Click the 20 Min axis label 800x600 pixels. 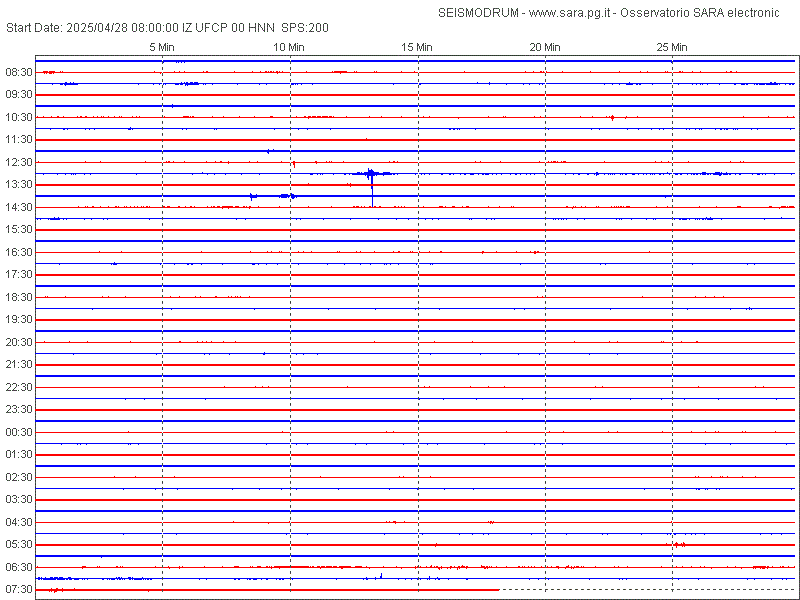tap(545, 47)
